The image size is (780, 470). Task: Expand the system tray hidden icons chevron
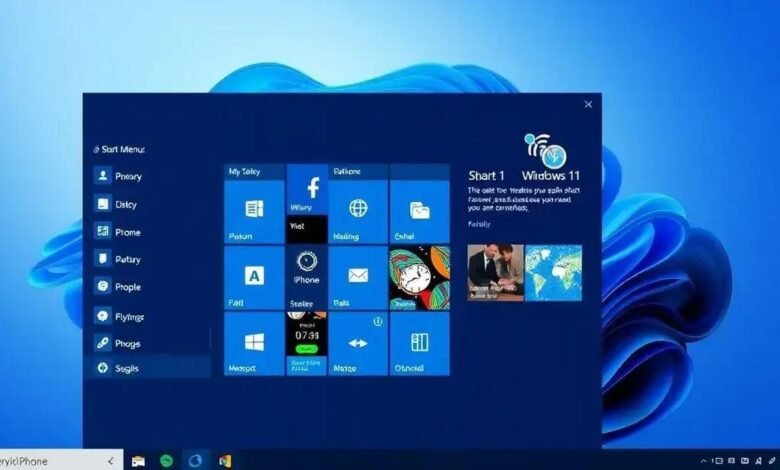point(703,462)
